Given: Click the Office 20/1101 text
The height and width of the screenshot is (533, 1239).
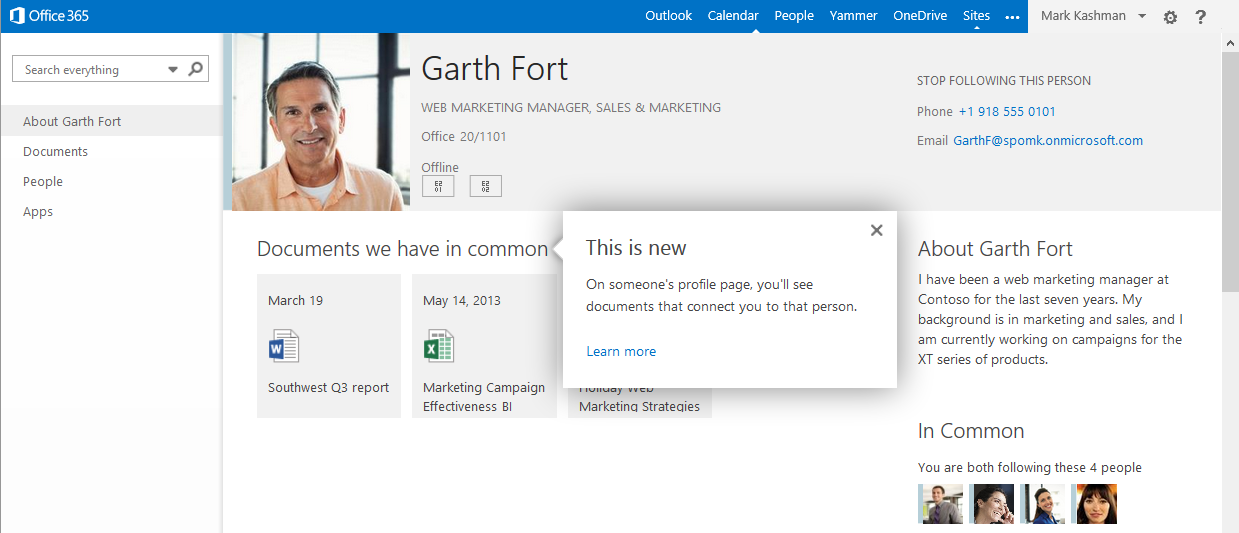Looking at the screenshot, I should (x=464, y=136).
